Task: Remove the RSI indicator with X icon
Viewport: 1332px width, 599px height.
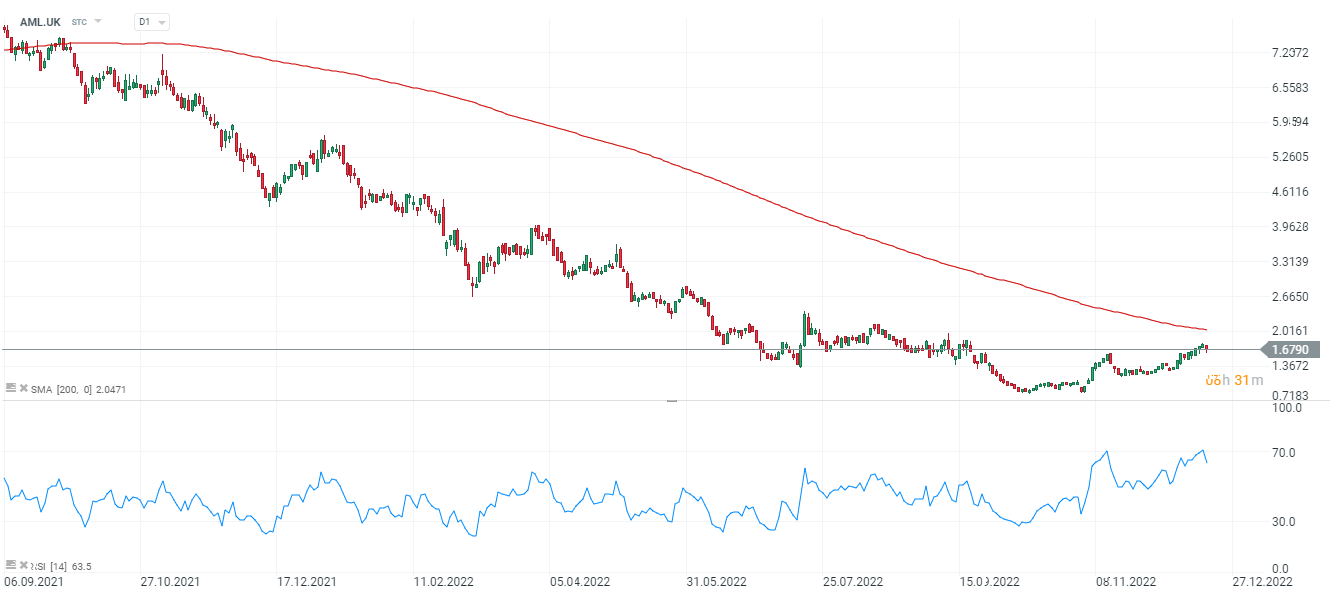Action: point(24,566)
